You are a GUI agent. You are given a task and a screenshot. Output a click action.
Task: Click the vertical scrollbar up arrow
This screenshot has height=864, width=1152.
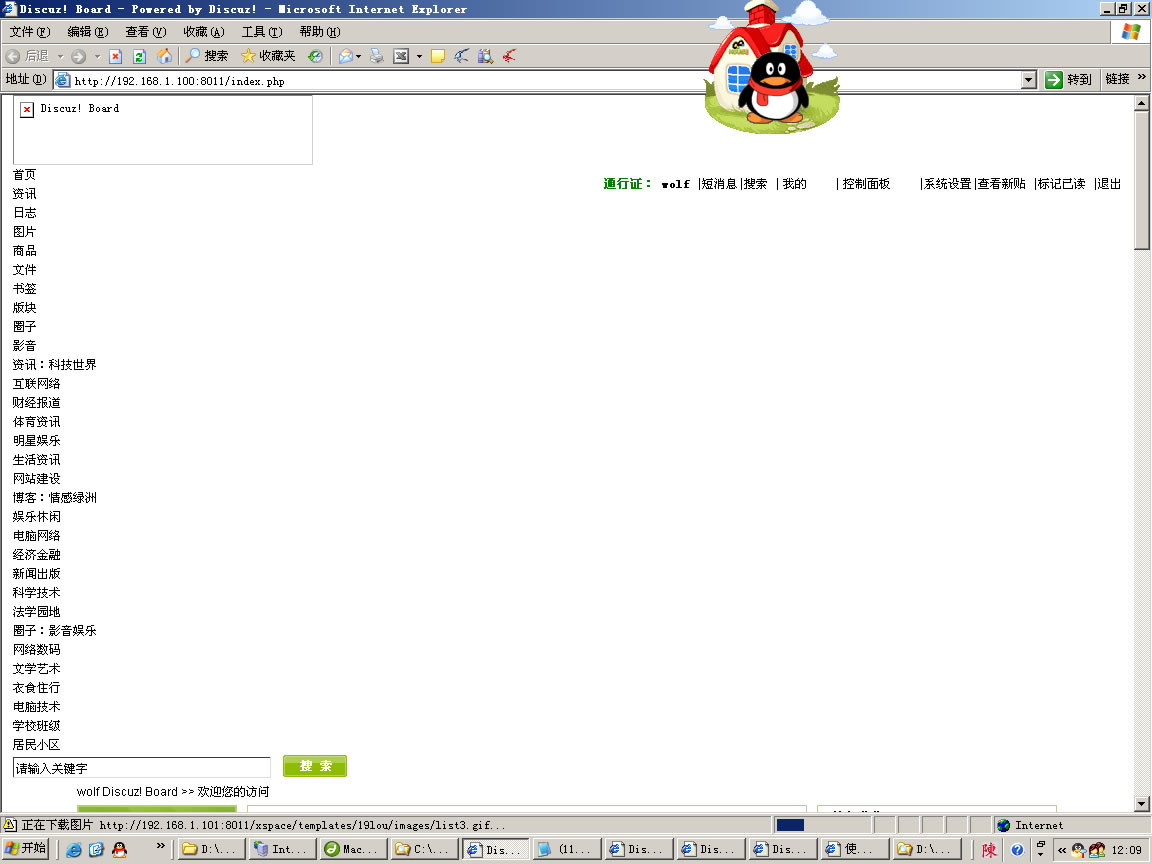[x=1141, y=103]
